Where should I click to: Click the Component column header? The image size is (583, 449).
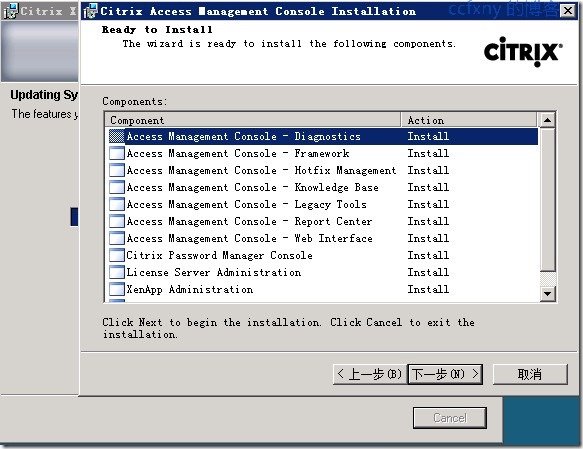click(253, 120)
